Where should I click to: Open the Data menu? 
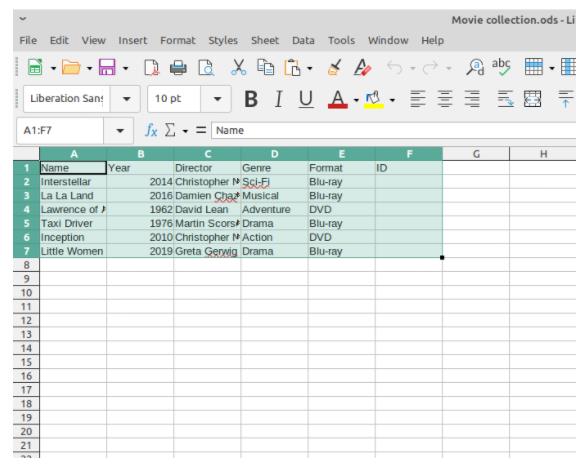point(303,40)
